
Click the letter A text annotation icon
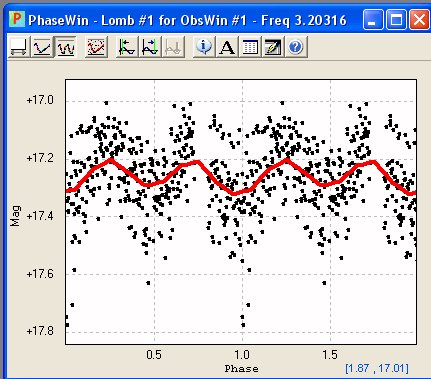click(227, 47)
